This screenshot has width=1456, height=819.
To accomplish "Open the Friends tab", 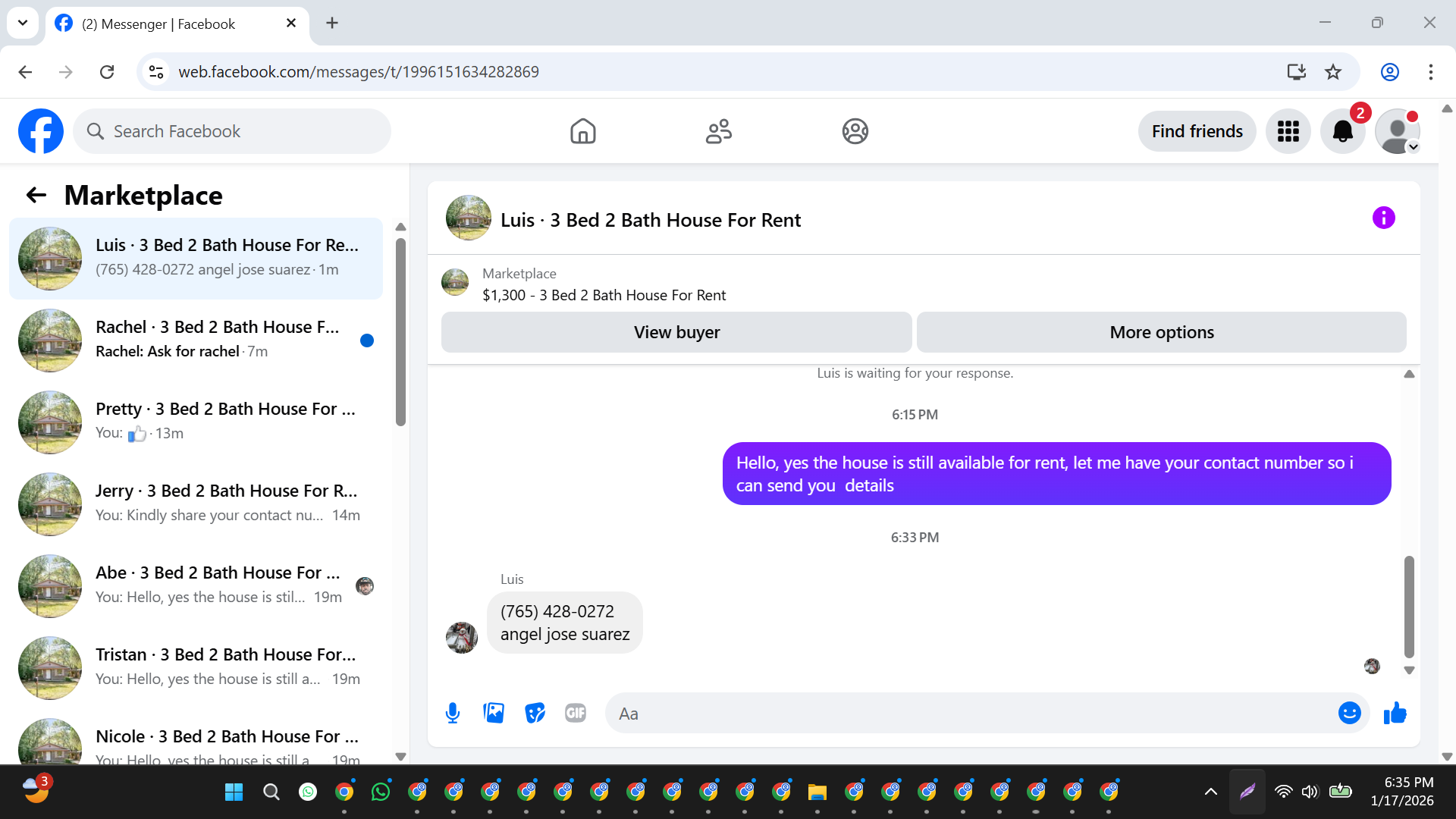I will tap(718, 132).
